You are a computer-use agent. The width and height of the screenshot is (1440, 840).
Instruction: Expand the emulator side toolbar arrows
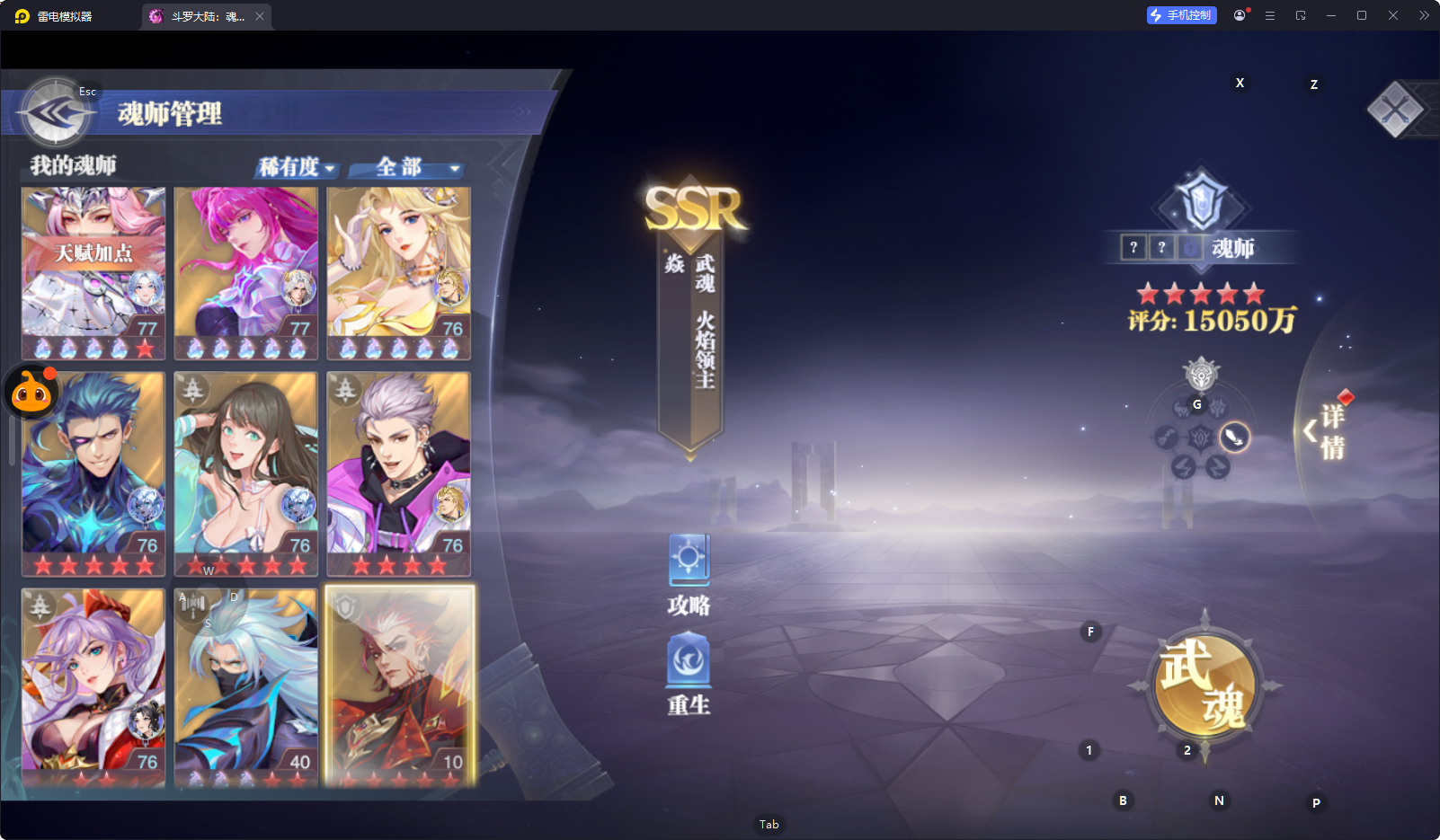(1424, 15)
